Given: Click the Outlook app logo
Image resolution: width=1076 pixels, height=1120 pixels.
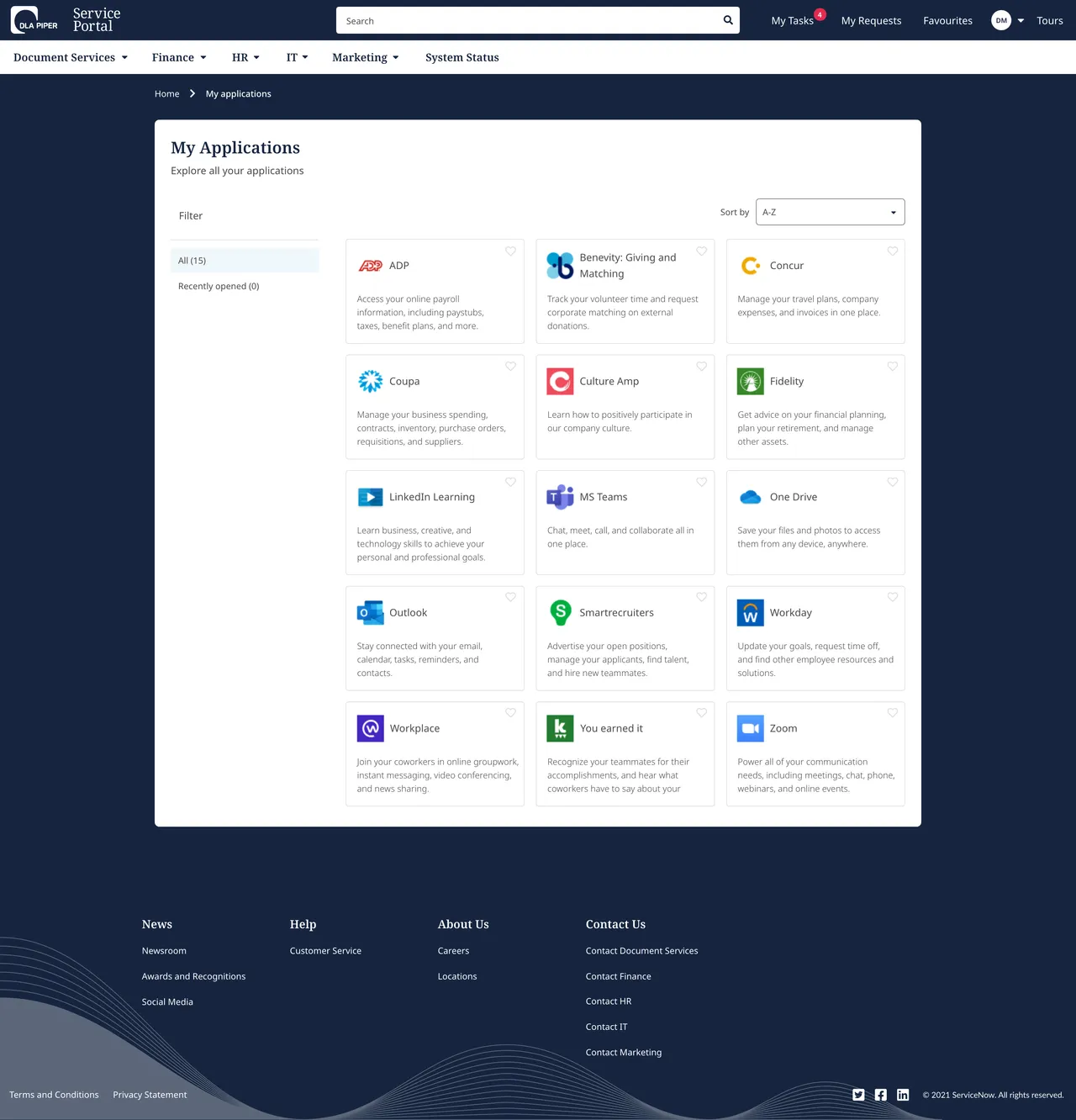Looking at the screenshot, I should coord(370,613).
